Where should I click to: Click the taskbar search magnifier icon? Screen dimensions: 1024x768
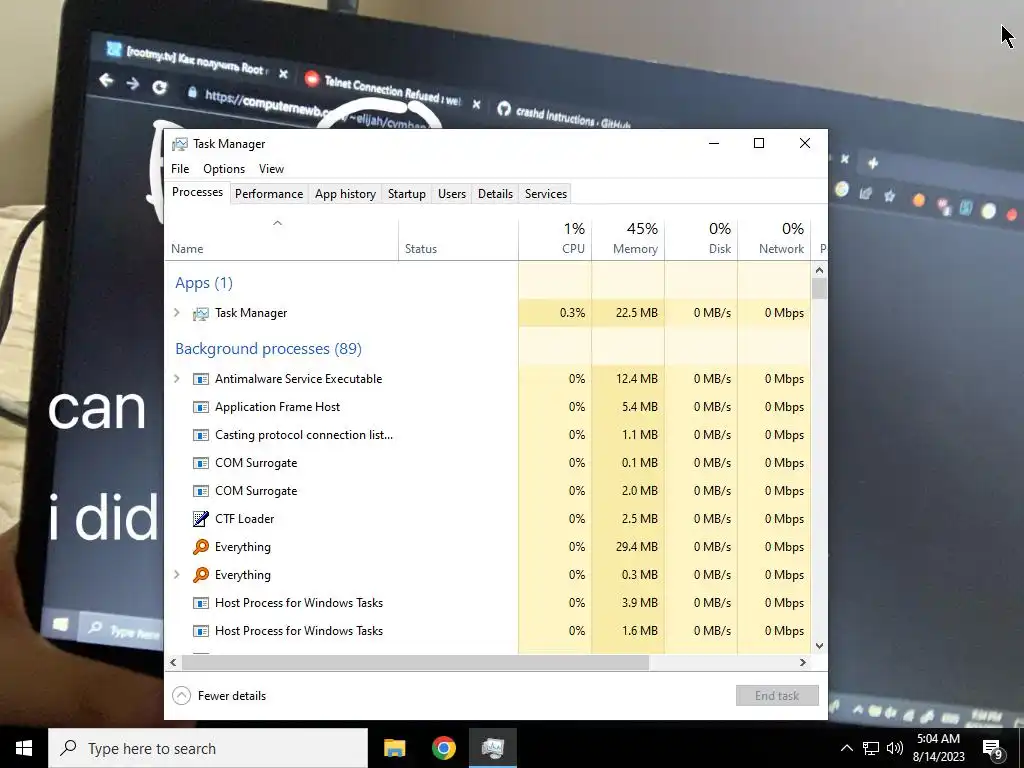(68, 748)
